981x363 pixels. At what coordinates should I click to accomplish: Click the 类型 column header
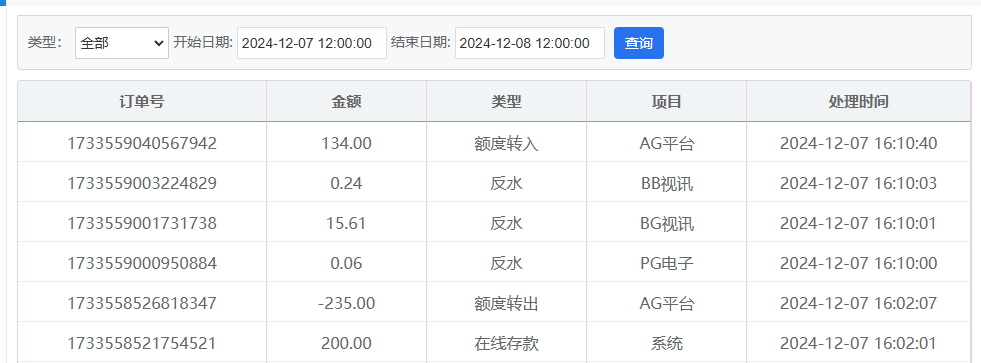[x=507, y=101]
